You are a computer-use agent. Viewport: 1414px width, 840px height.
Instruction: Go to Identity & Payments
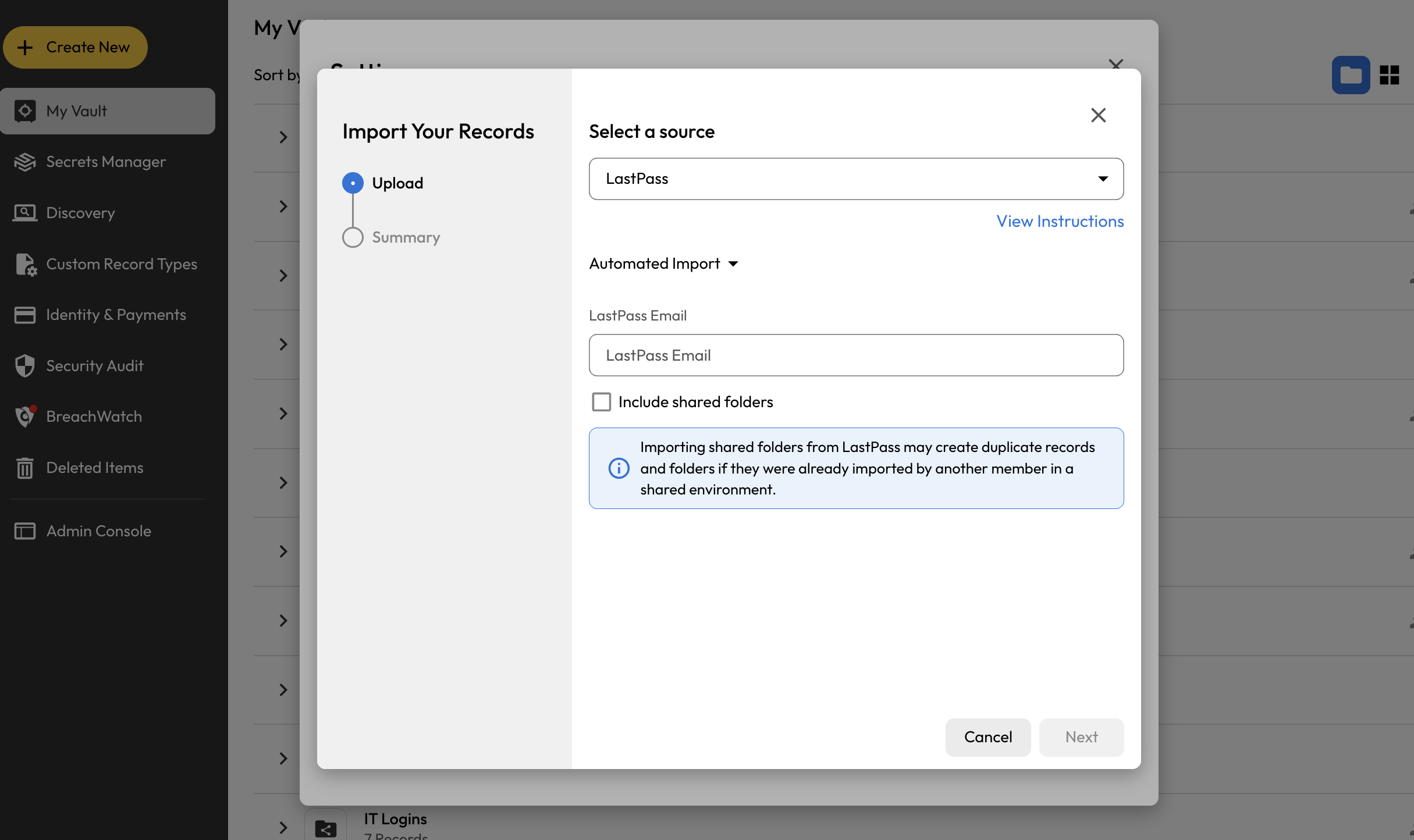(x=116, y=315)
